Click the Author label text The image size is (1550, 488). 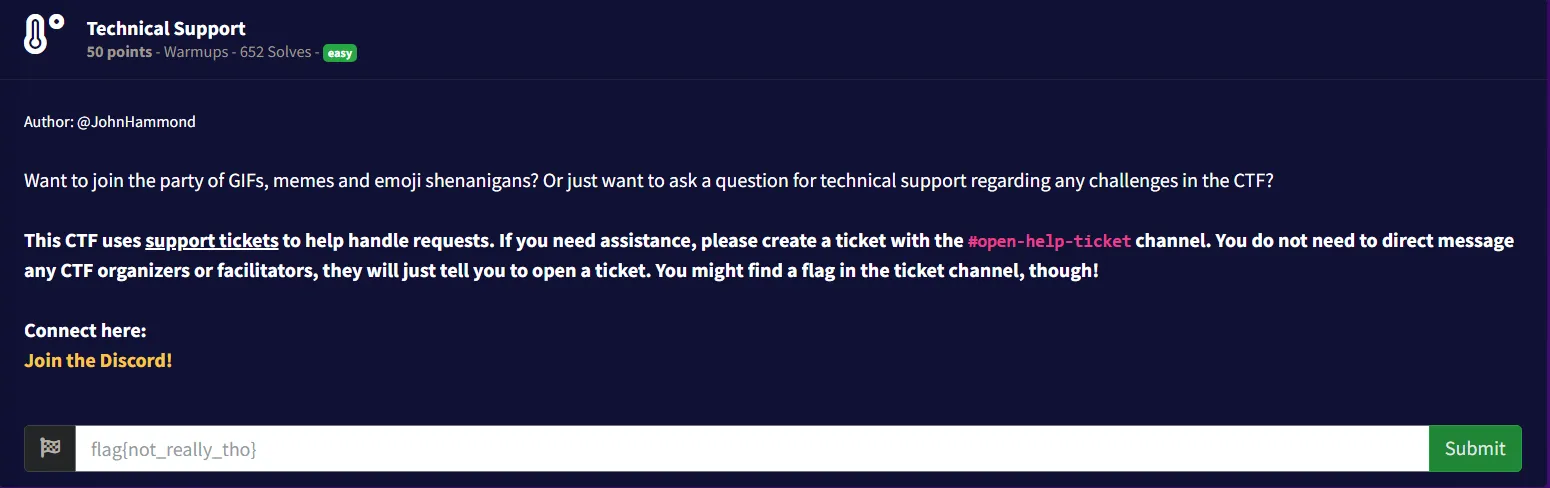(x=49, y=122)
